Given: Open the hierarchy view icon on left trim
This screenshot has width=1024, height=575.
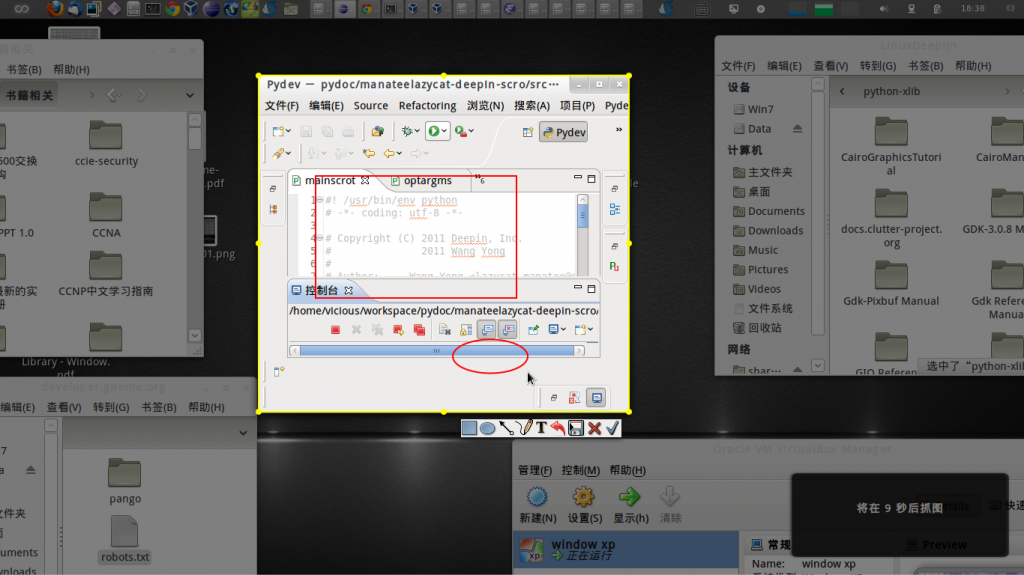Looking at the screenshot, I should tap(273, 209).
